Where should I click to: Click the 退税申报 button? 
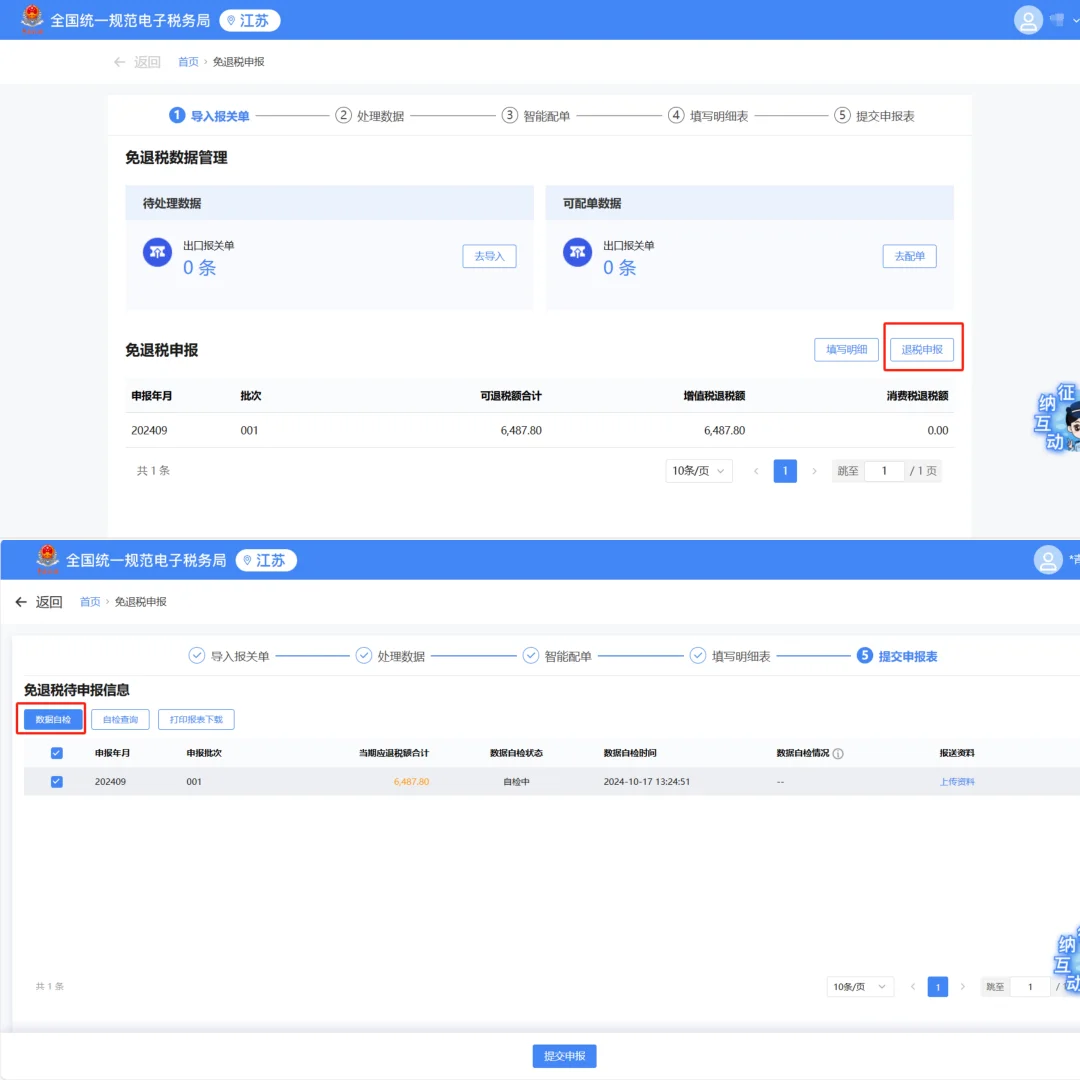(922, 349)
